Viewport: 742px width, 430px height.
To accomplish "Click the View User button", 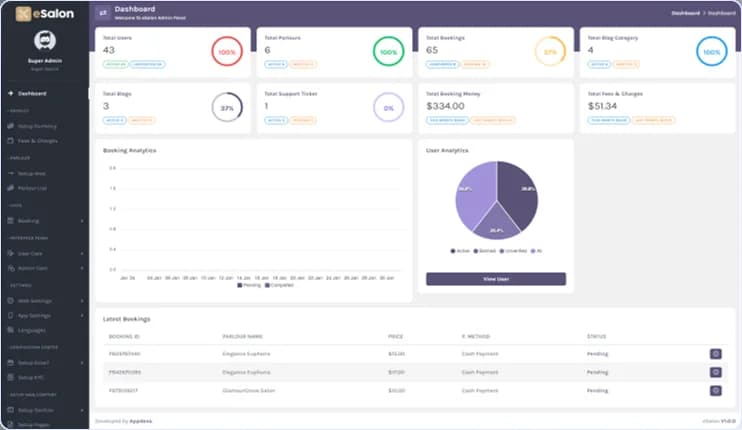I will 495,279.
